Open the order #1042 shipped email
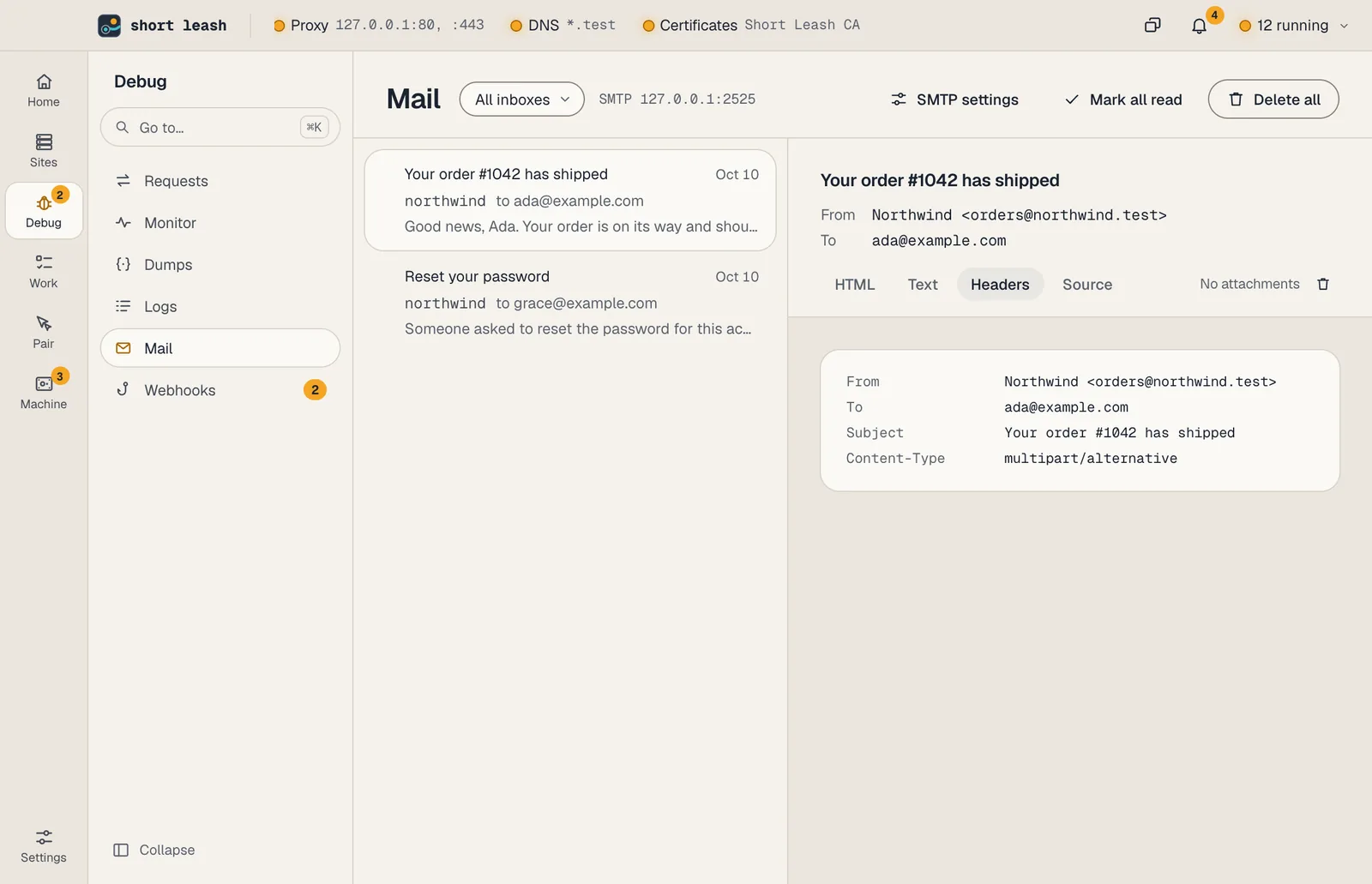Screen dimensions: 1372x884 pyautogui.click(x=570, y=201)
